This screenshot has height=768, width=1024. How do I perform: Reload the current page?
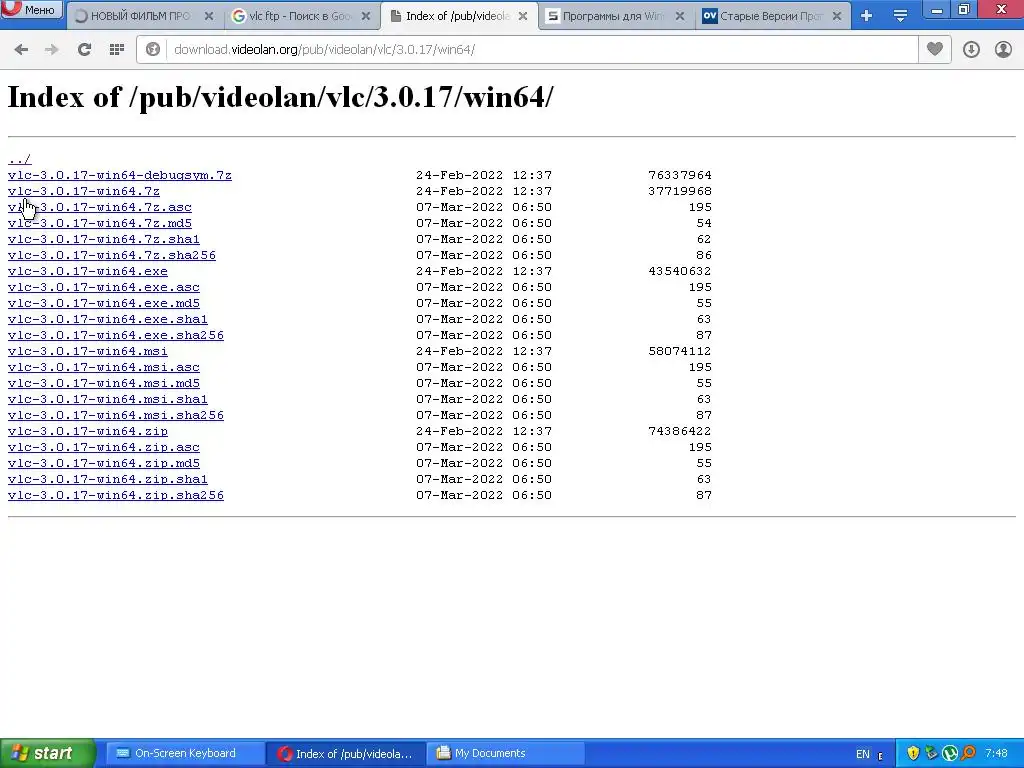84,50
